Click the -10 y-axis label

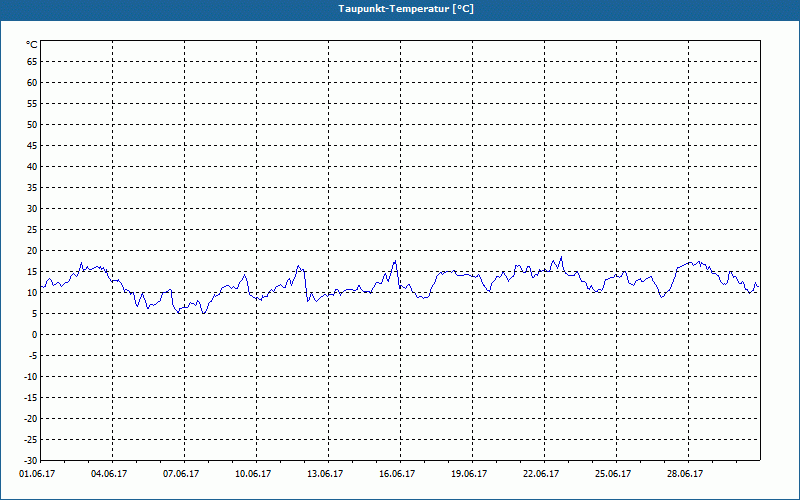[31, 377]
